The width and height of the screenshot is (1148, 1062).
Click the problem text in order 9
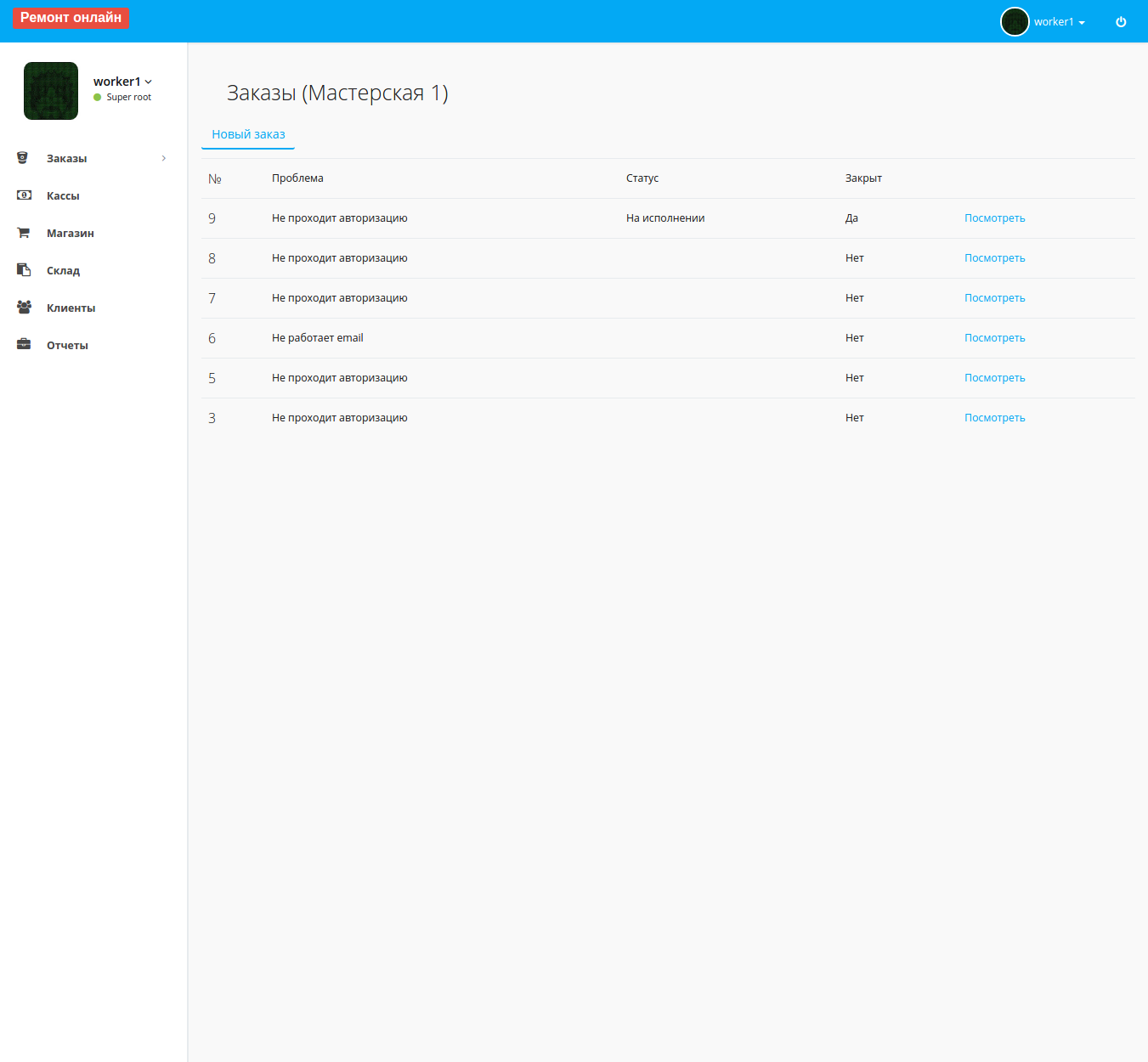[340, 218]
